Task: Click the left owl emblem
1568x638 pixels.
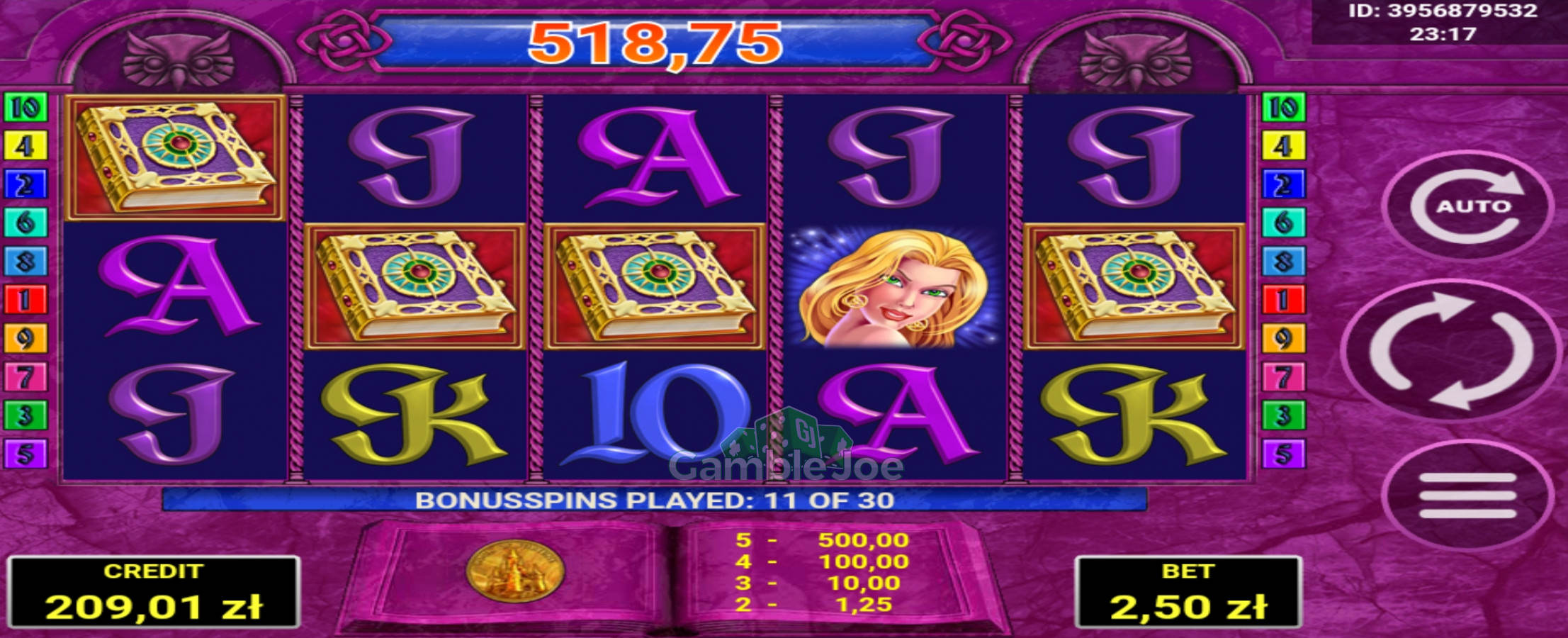Action: 178,59
